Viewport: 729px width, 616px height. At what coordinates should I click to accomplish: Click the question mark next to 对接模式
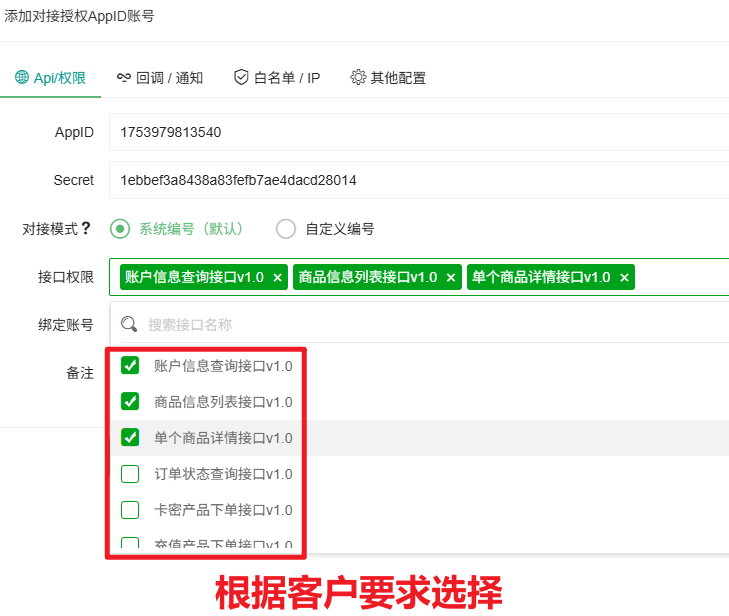tap(86, 229)
